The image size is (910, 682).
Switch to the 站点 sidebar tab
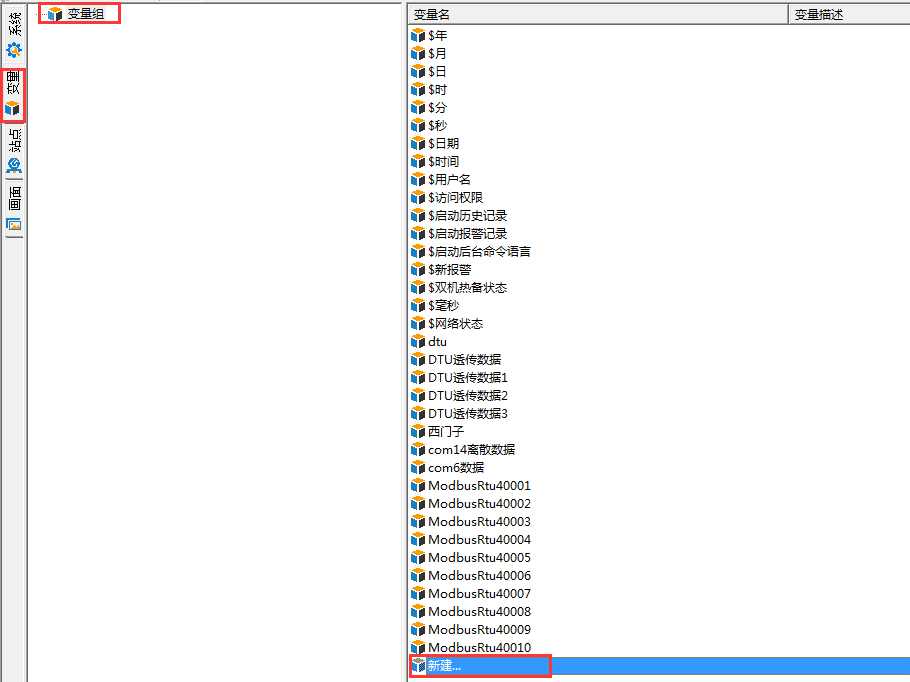pos(14,152)
